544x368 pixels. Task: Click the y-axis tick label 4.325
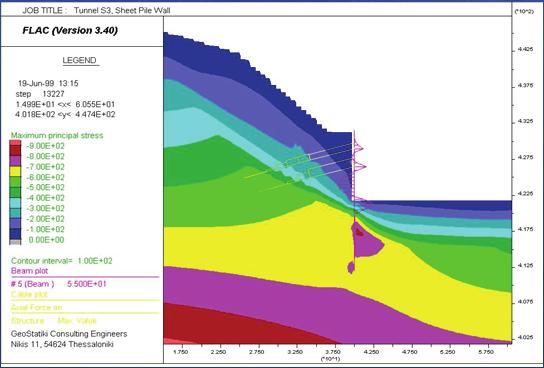coord(525,121)
